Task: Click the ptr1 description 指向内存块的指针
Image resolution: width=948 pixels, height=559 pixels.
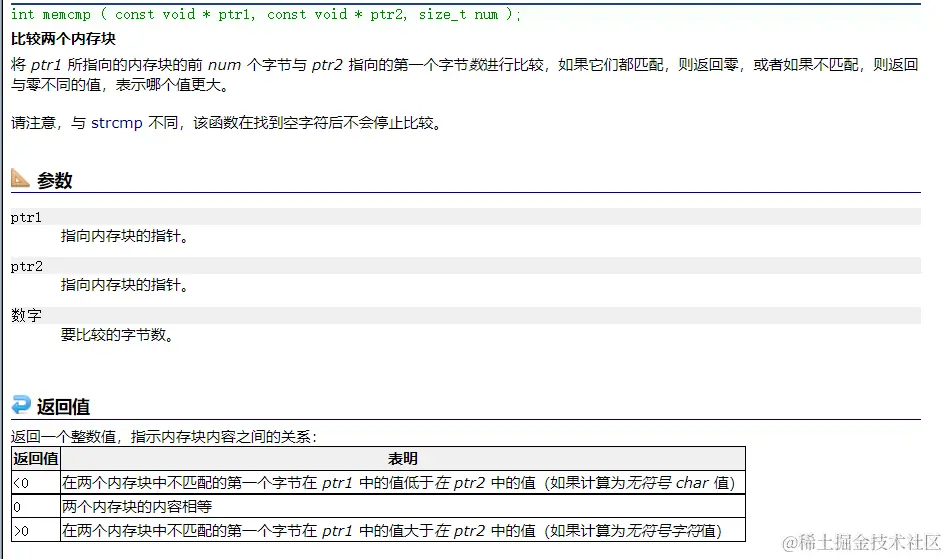Action: (125, 236)
